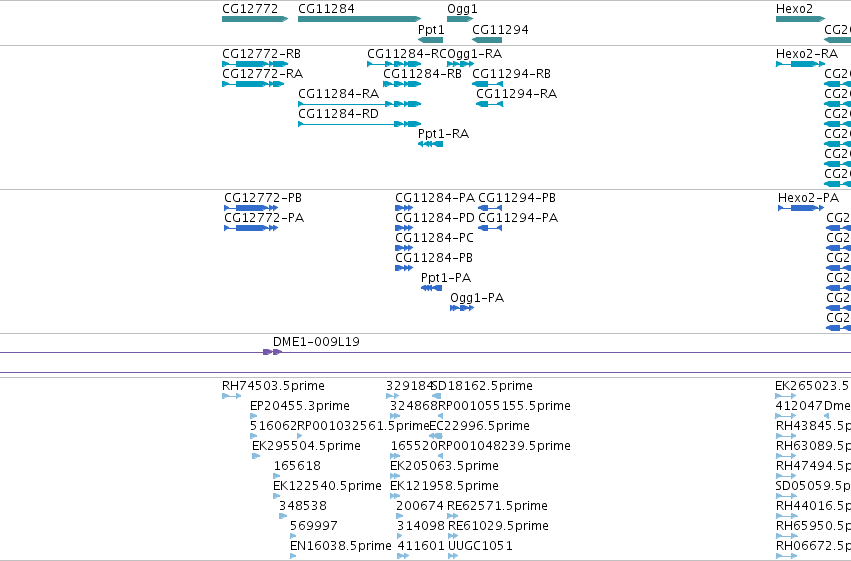Open the CG12772-RA transcript label
Image resolution: width=851 pixels, height=561 pixels.
coord(263,74)
